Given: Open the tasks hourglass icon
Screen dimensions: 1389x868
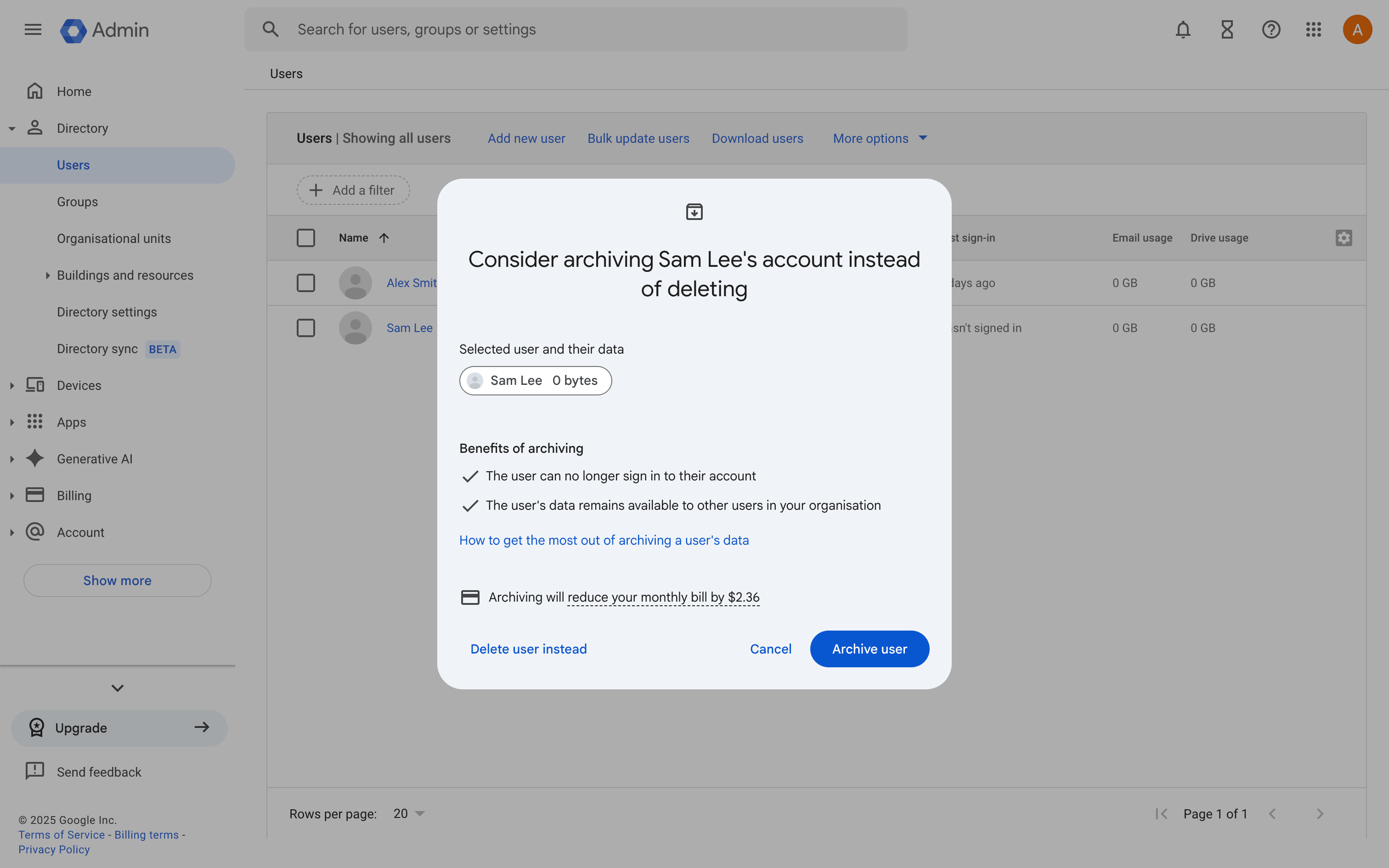Looking at the screenshot, I should pyautogui.click(x=1226, y=29).
